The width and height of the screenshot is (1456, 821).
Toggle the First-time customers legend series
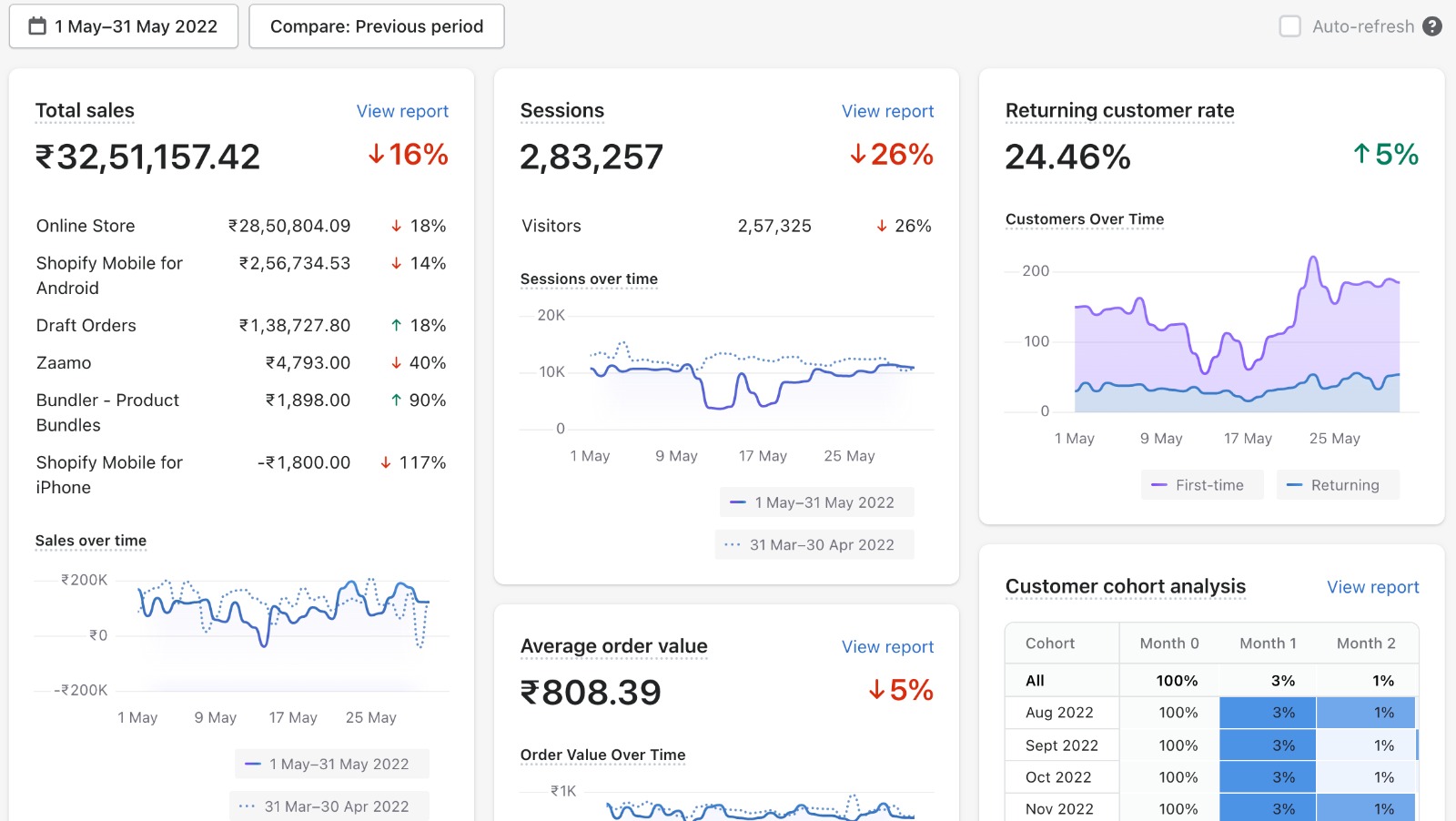pyautogui.click(x=1201, y=485)
